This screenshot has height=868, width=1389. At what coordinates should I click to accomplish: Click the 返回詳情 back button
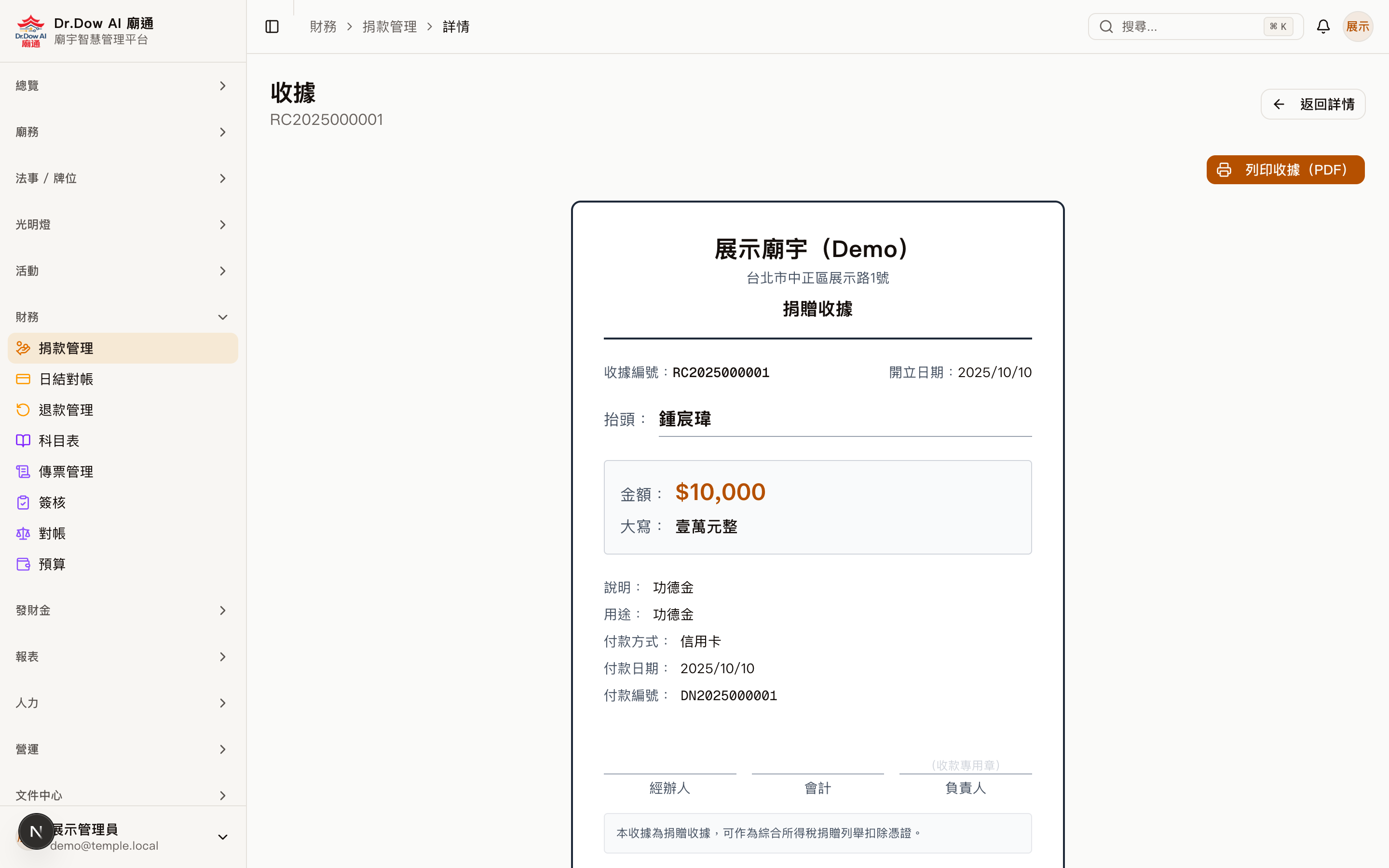click(x=1313, y=104)
